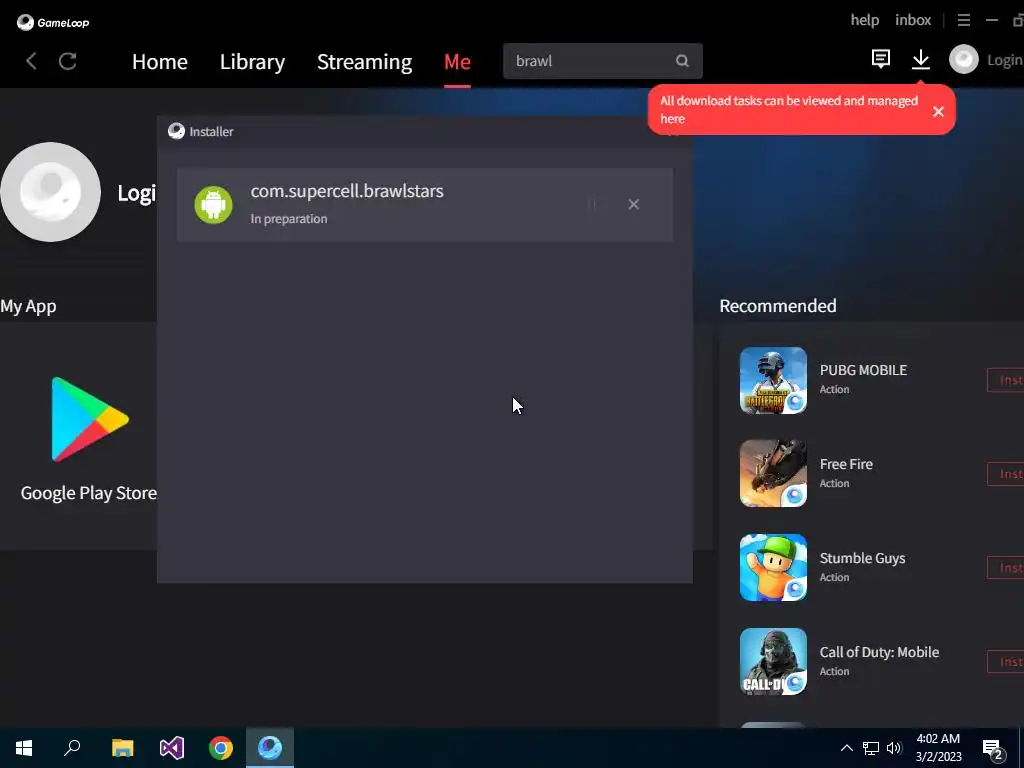
Task: Install Call of Duty: Mobile
Action: [x=1006, y=662]
